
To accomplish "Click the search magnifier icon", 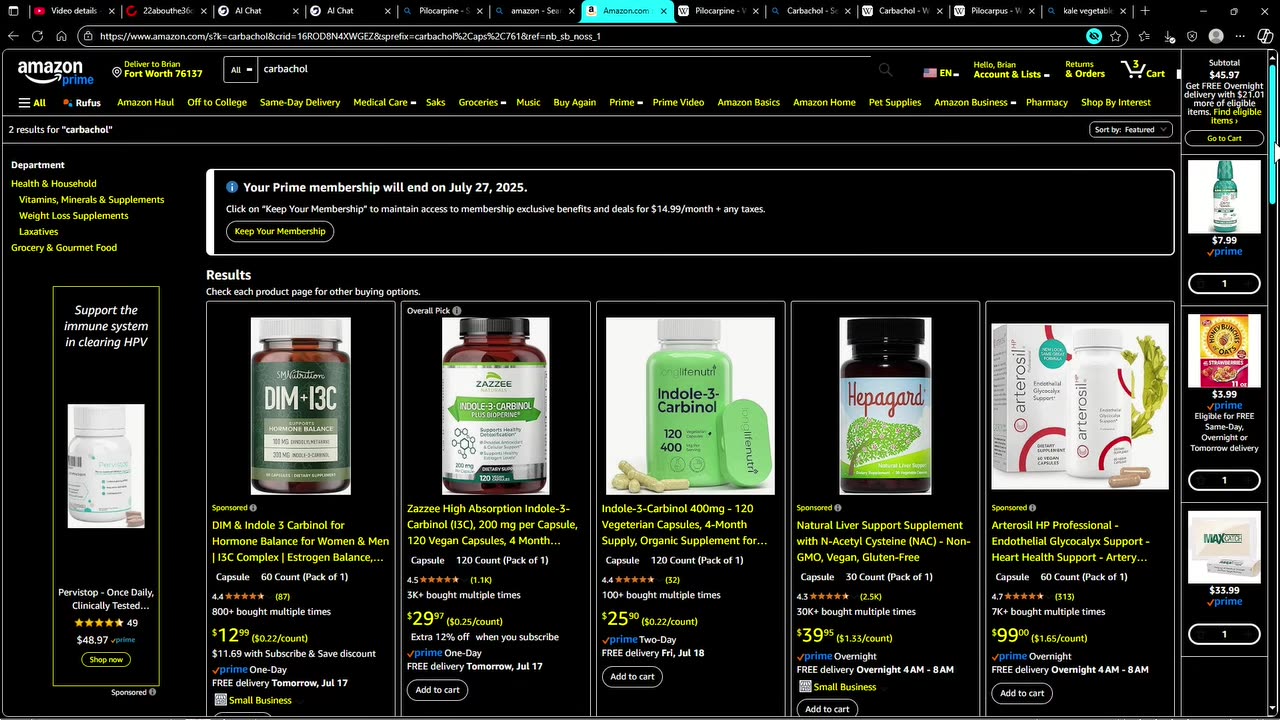I will 885,69.
